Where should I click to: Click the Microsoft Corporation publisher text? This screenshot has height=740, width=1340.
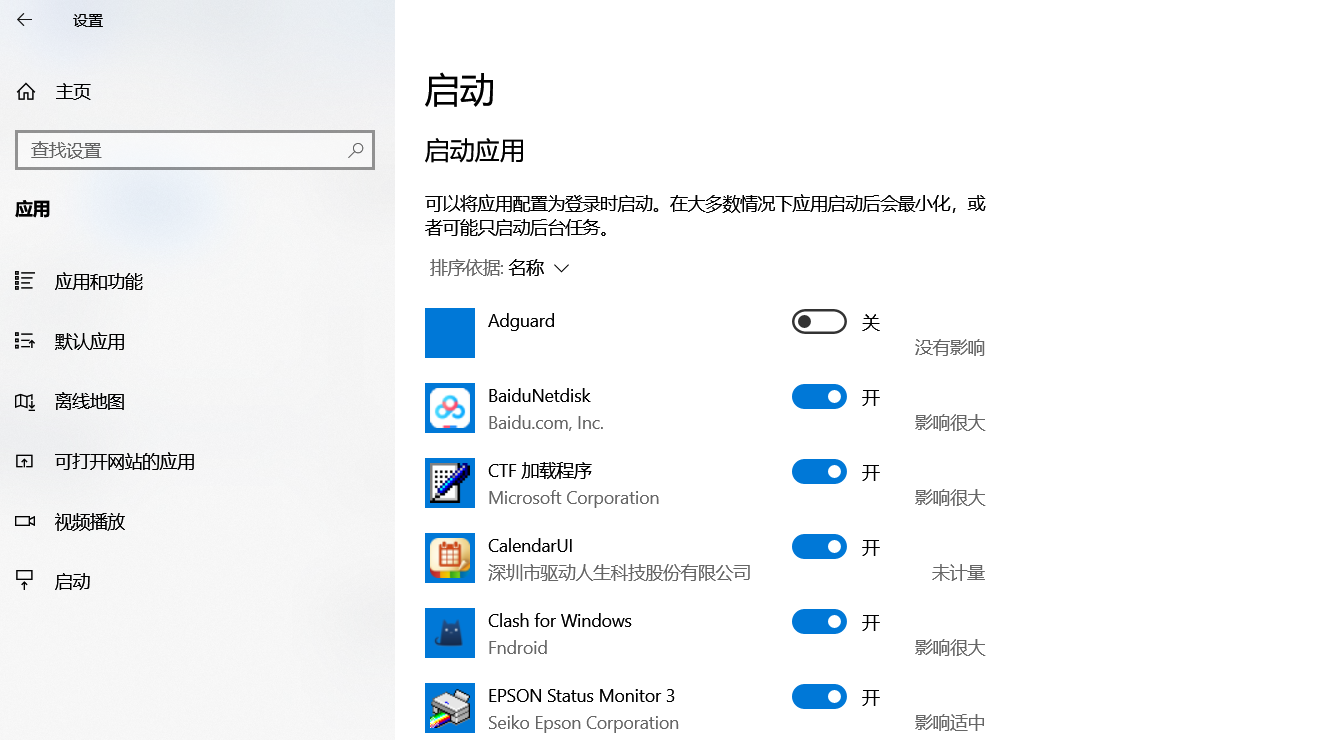tap(573, 498)
